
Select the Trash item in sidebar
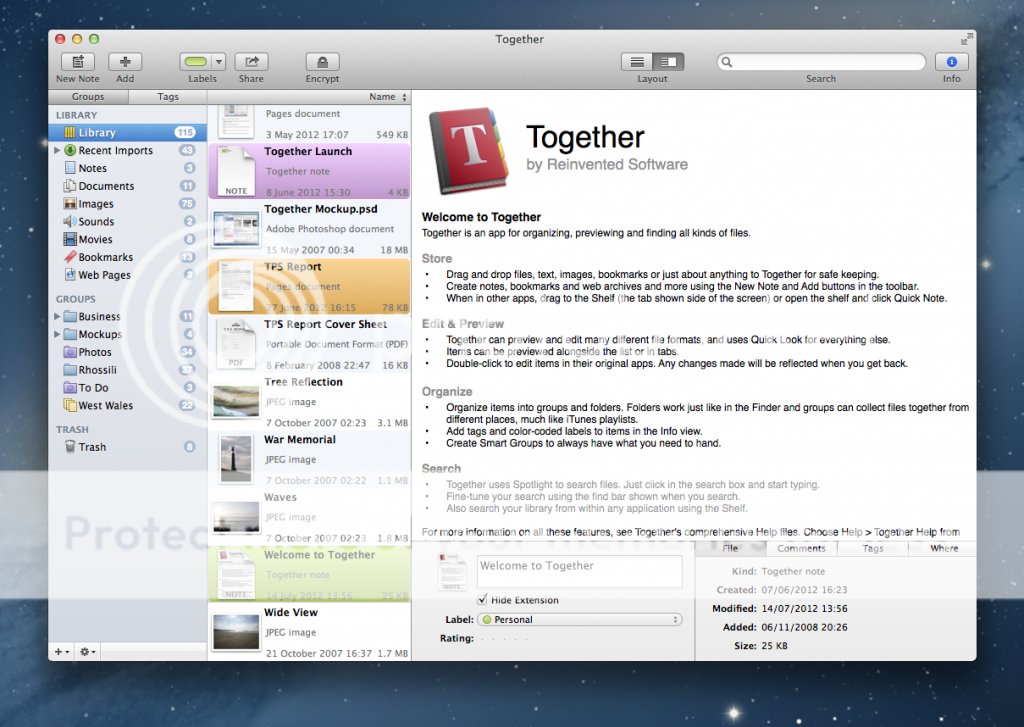pos(92,447)
